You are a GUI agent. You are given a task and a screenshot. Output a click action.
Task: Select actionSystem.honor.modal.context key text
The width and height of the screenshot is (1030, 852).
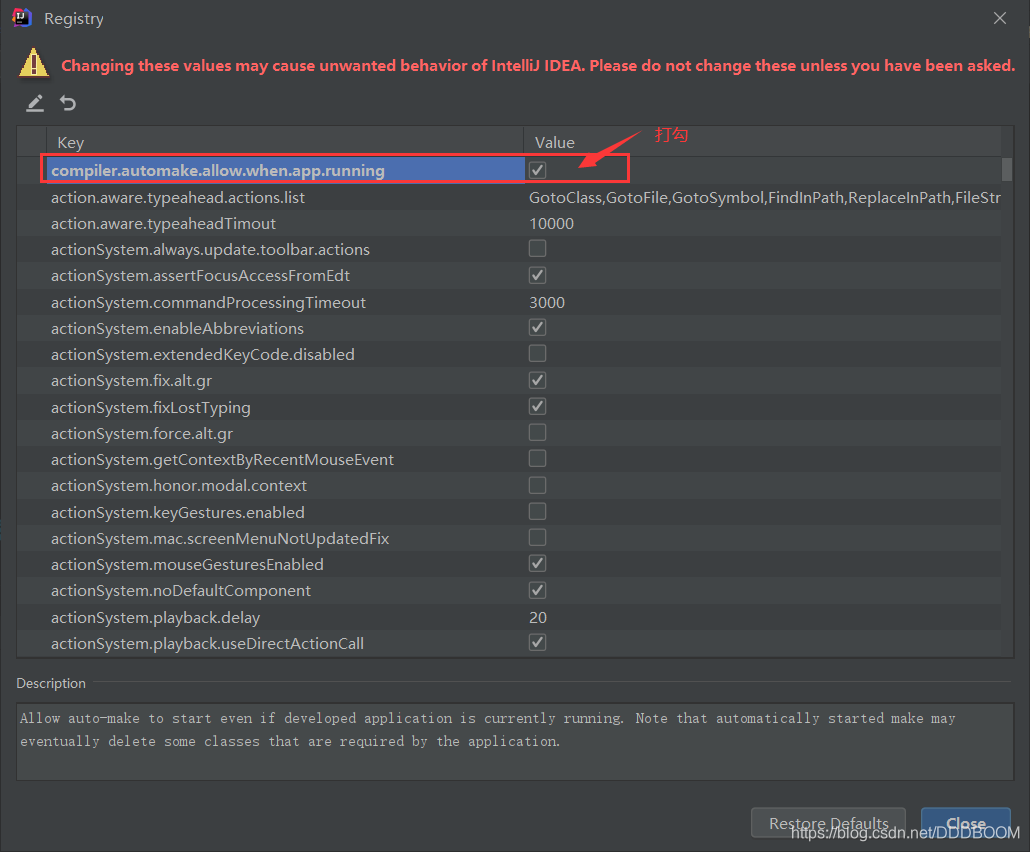click(179, 485)
